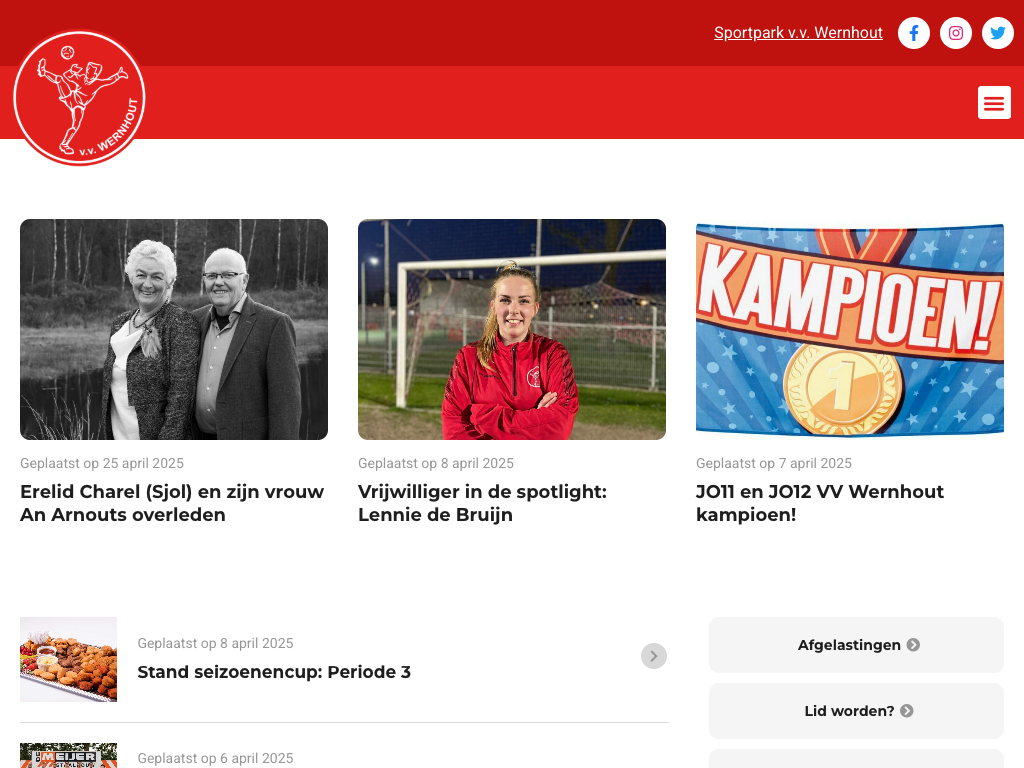This screenshot has width=1024, height=768.
Task: Click the black-and-white couple photo
Action: coord(174,329)
